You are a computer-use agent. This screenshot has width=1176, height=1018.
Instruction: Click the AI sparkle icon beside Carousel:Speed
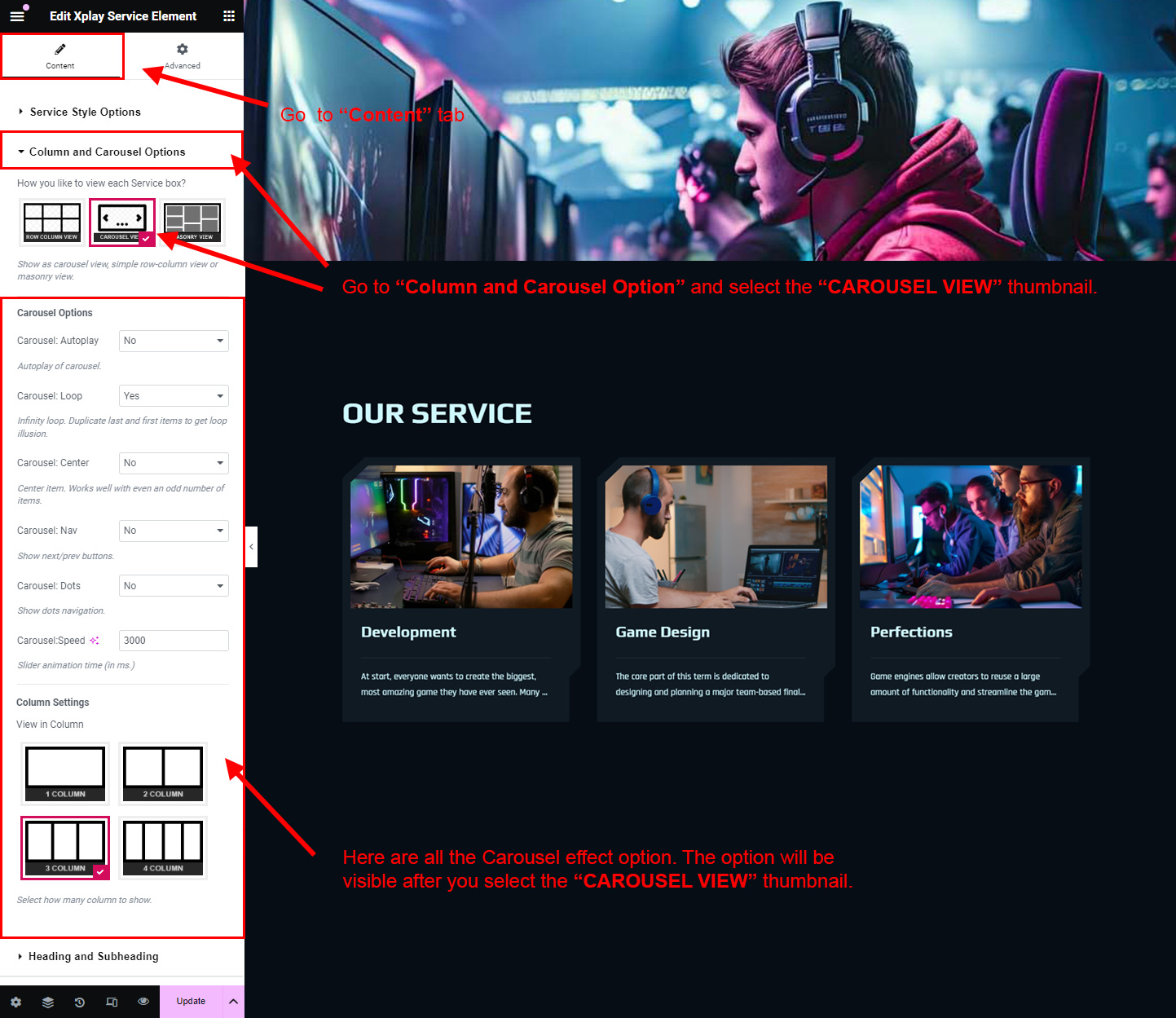[95, 641]
